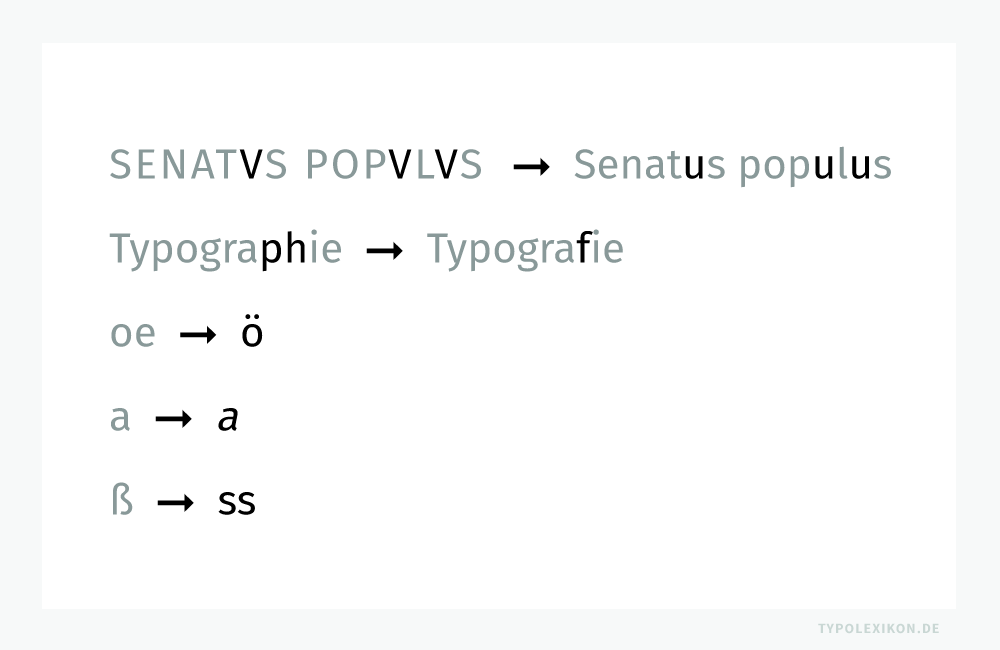The width and height of the screenshot is (1000, 650).
Task: Select the arrow between ß and ss
Action: (175, 504)
